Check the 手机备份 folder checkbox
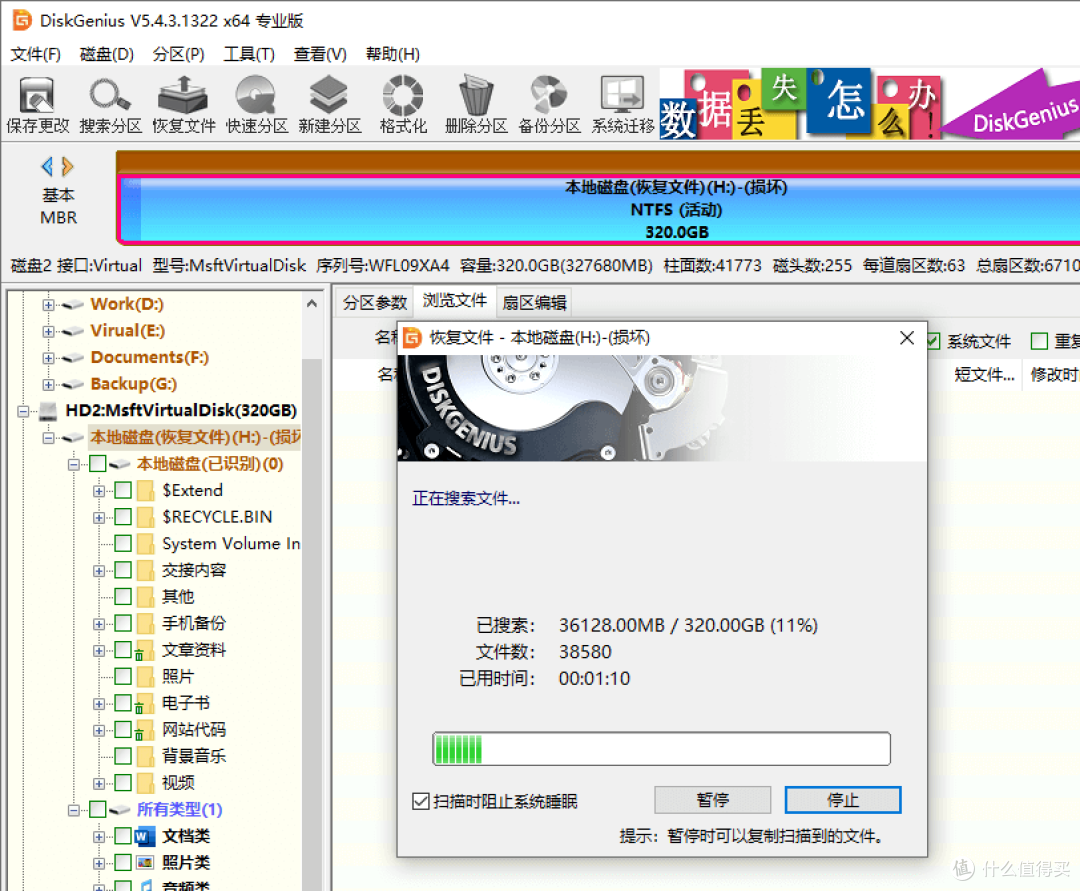This screenshot has width=1080, height=891. 123,624
